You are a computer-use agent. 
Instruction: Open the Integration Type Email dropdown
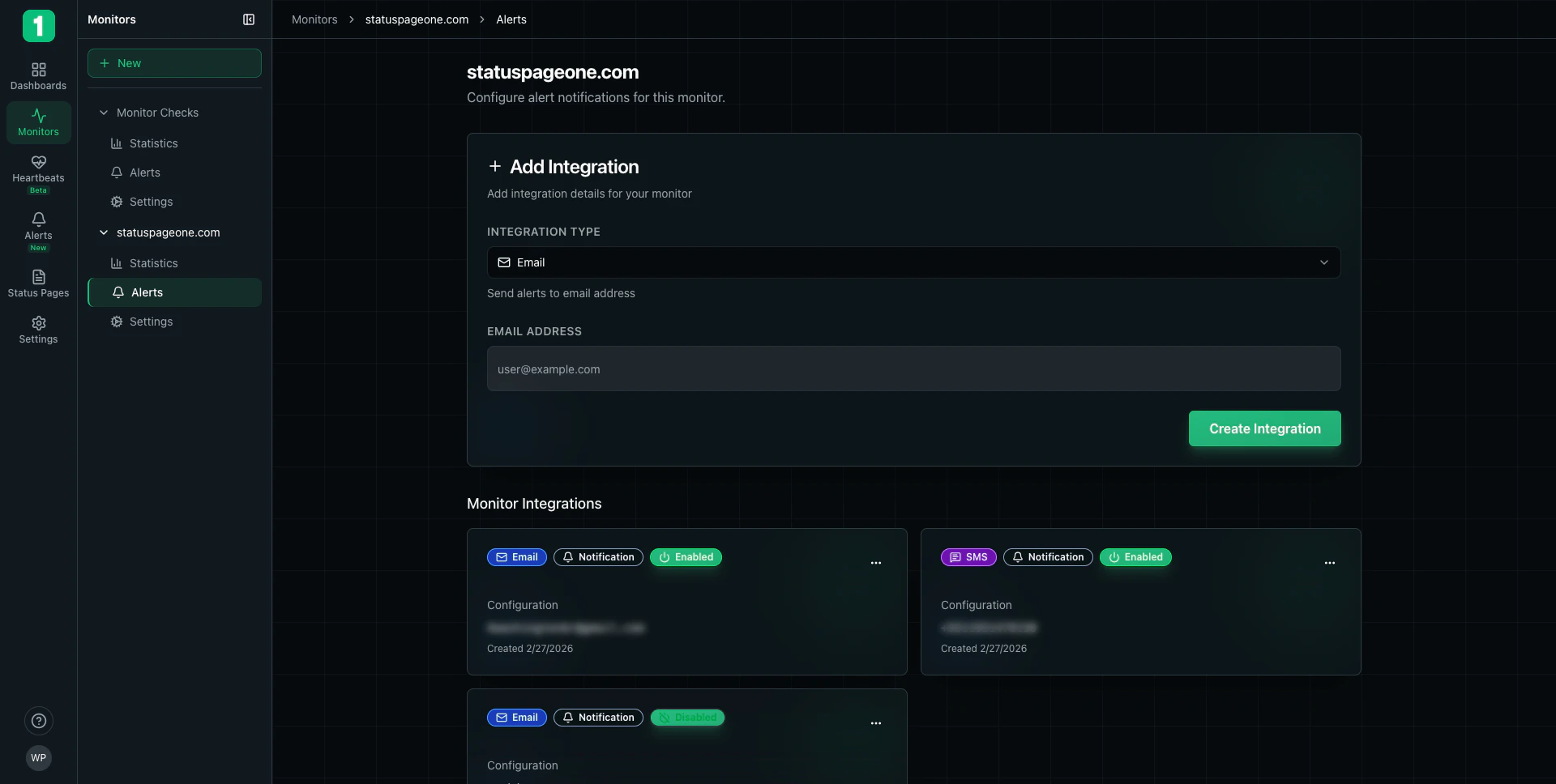tap(913, 262)
